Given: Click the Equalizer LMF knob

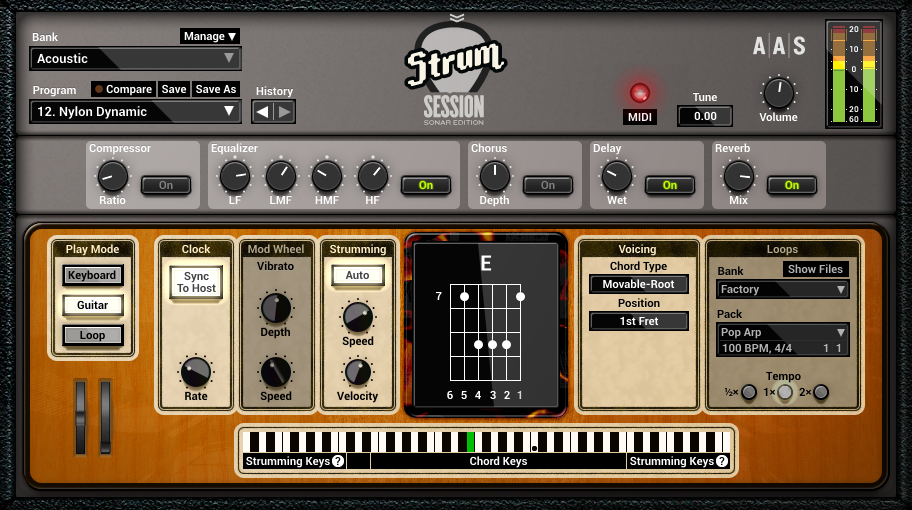Looking at the screenshot, I should pyautogui.click(x=281, y=177).
